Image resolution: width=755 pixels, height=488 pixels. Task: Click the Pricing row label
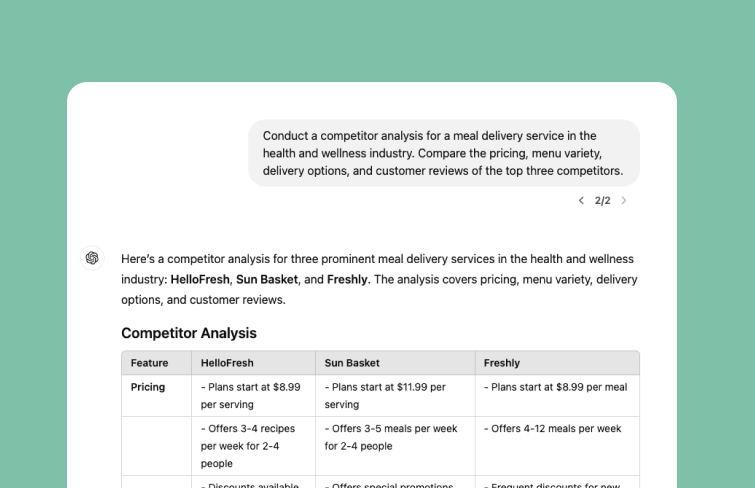click(x=148, y=387)
